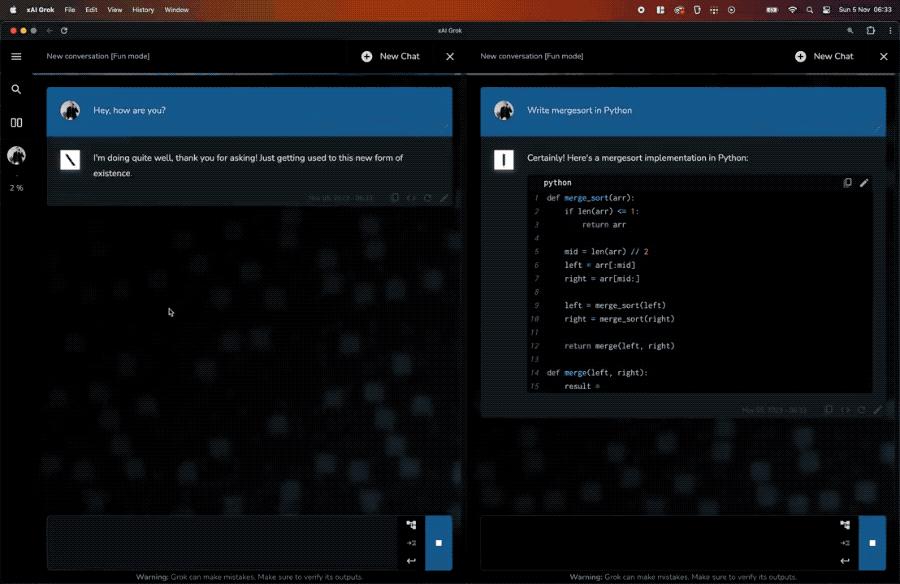Close the right conversation pane

point(883,56)
